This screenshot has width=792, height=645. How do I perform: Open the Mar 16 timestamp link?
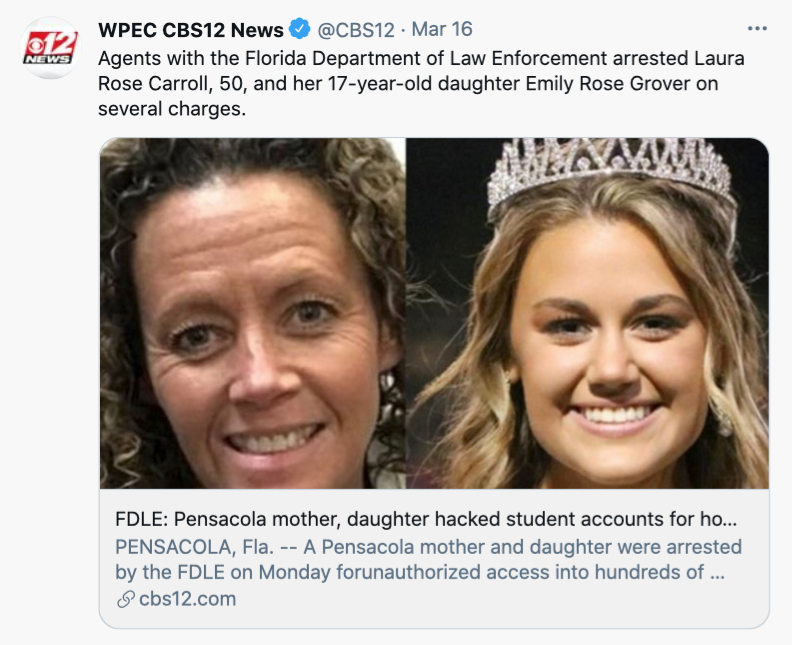[x=441, y=30]
